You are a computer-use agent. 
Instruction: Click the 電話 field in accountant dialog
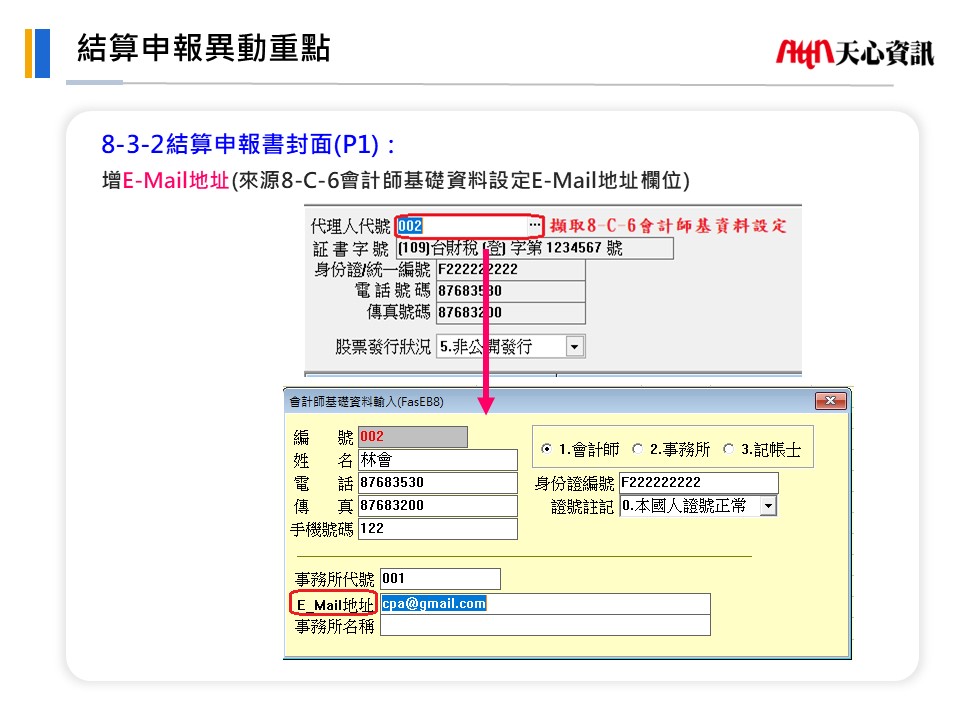tap(437, 483)
